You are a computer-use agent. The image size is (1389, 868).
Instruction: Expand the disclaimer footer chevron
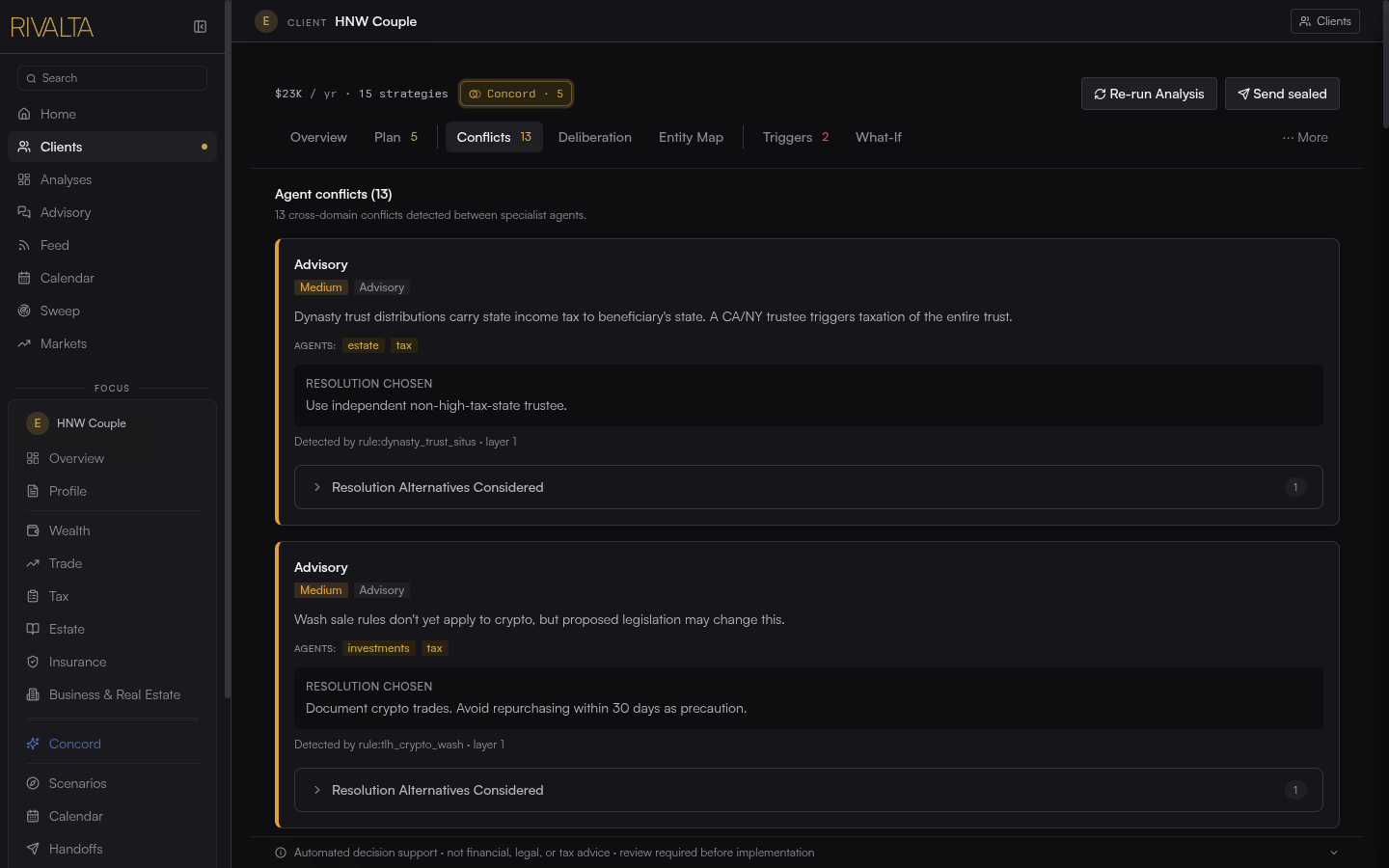pos(1334,853)
